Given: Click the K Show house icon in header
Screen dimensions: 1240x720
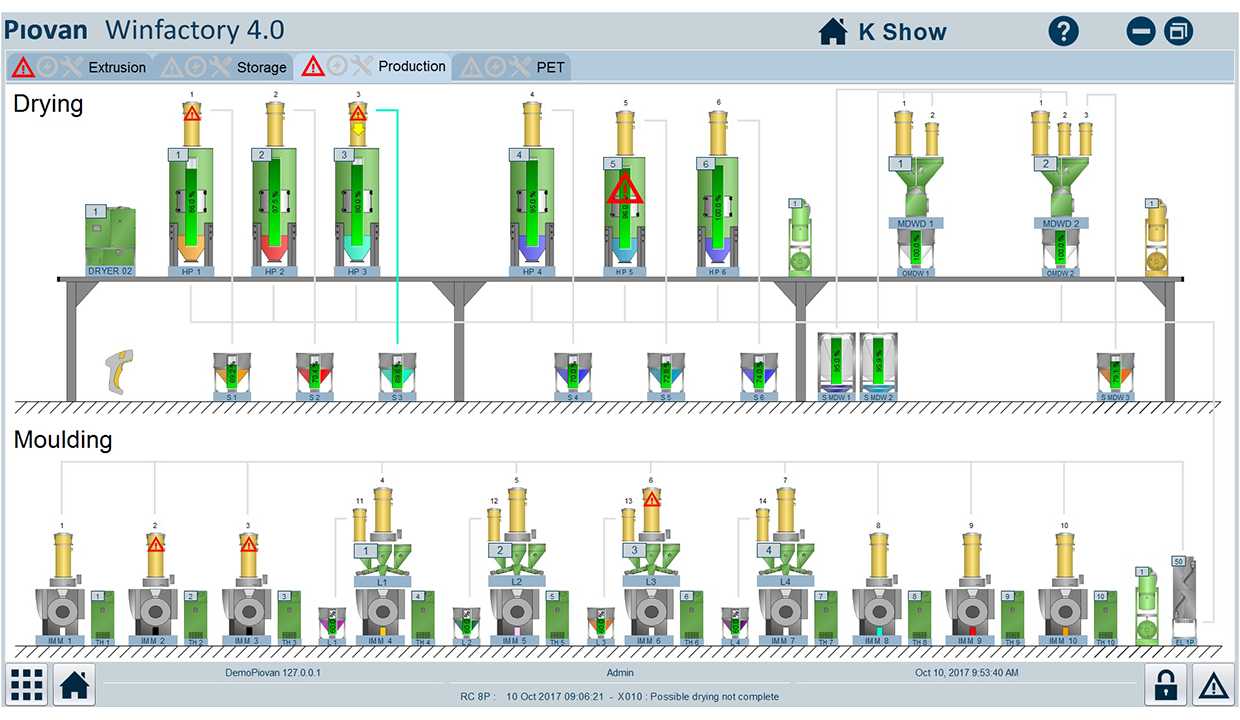Looking at the screenshot, I should [833, 32].
